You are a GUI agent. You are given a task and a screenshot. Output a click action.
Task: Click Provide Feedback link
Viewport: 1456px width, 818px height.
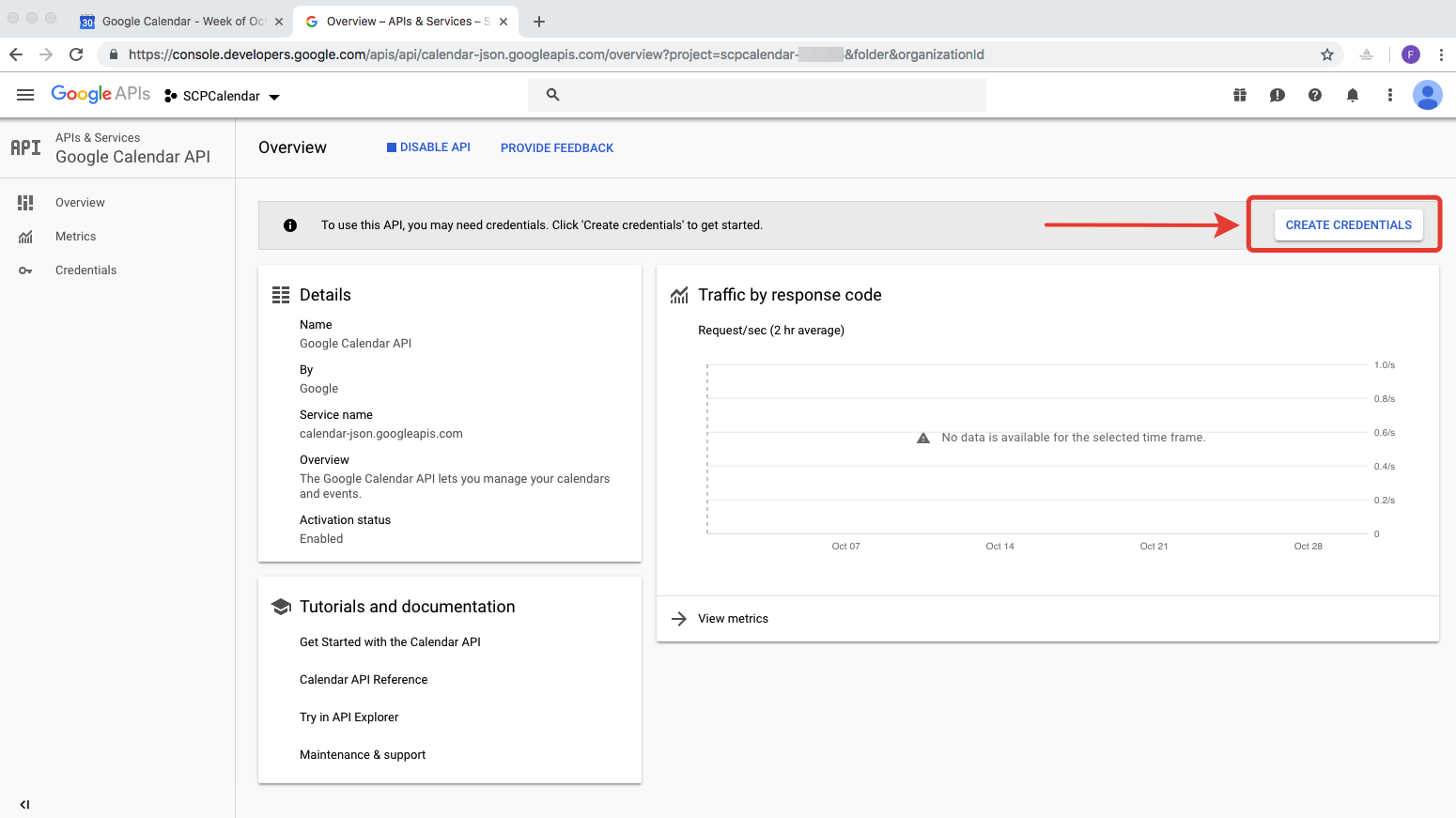[x=557, y=148]
